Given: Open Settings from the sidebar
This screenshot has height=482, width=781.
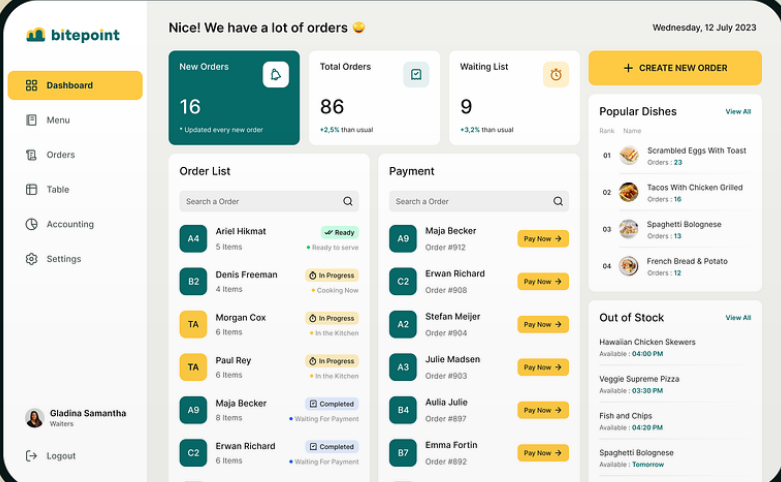Looking at the screenshot, I should pyautogui.click(x=63, y=259).
